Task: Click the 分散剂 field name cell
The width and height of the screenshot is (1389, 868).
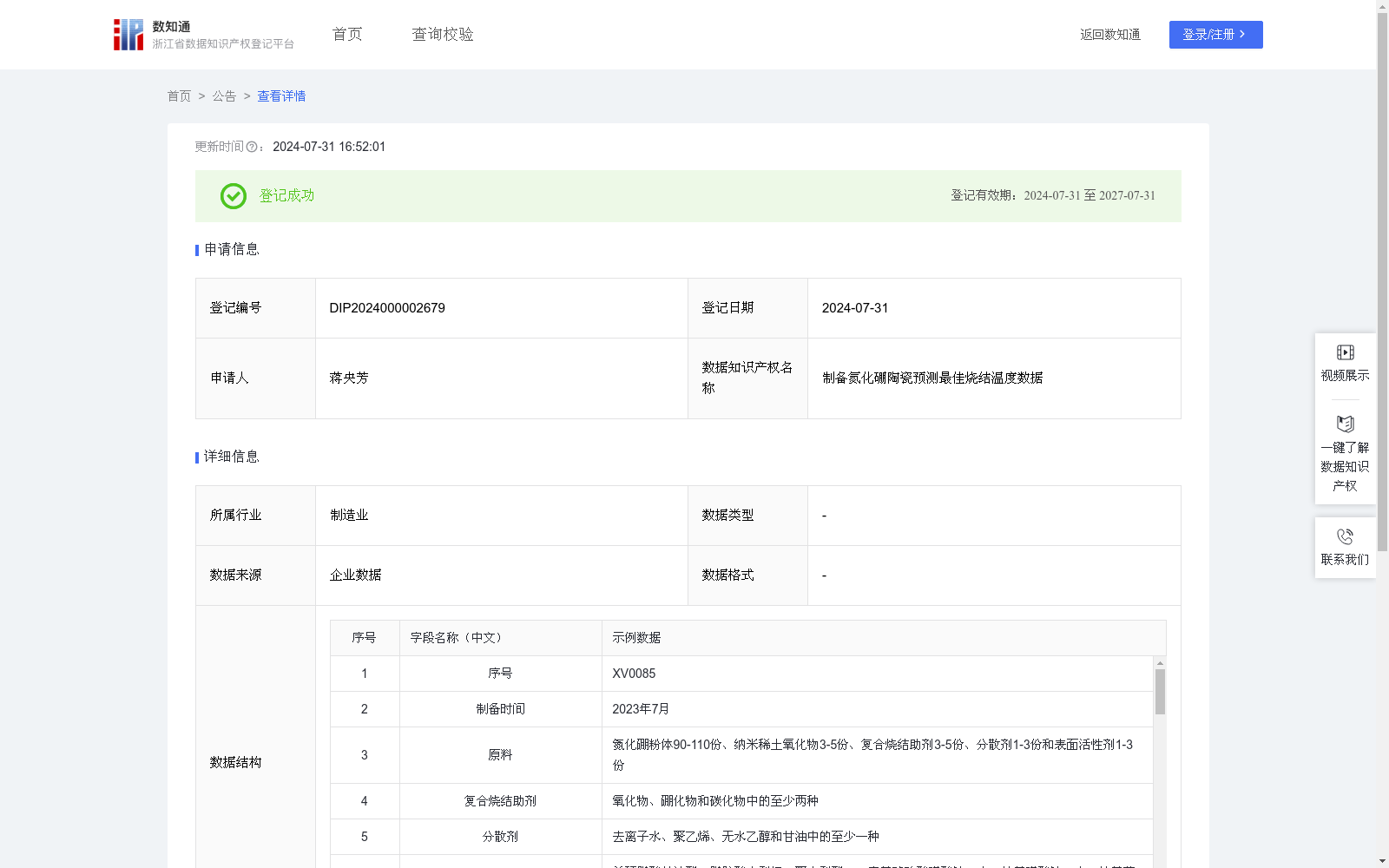Action: click(500, 837)
